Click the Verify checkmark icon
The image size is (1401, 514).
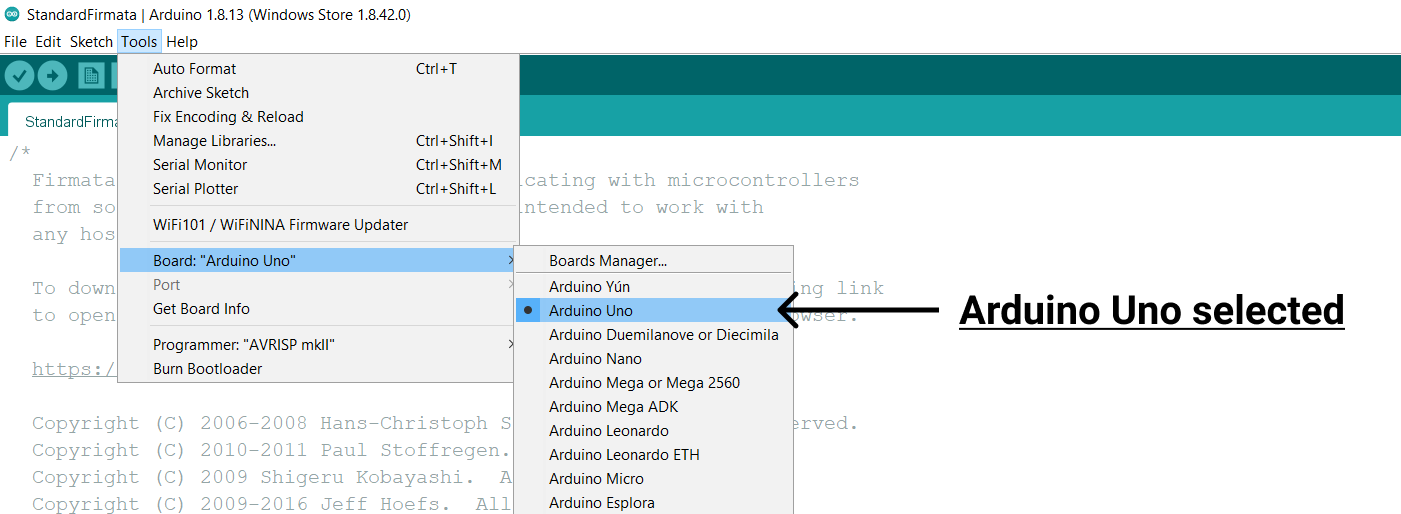[x=20, y=76]
